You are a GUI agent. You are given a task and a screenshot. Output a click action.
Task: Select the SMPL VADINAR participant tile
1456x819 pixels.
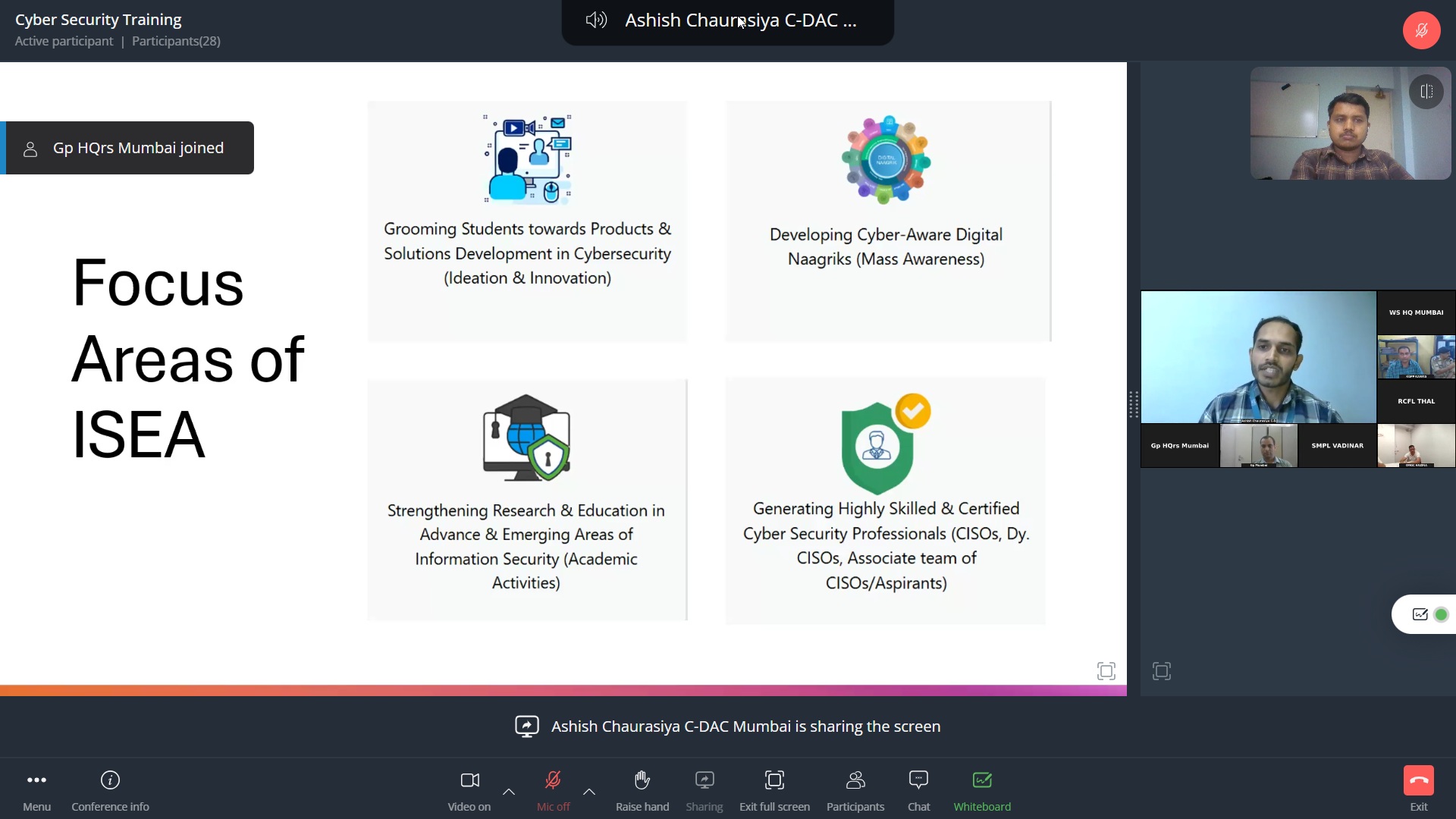[1337, 446]
